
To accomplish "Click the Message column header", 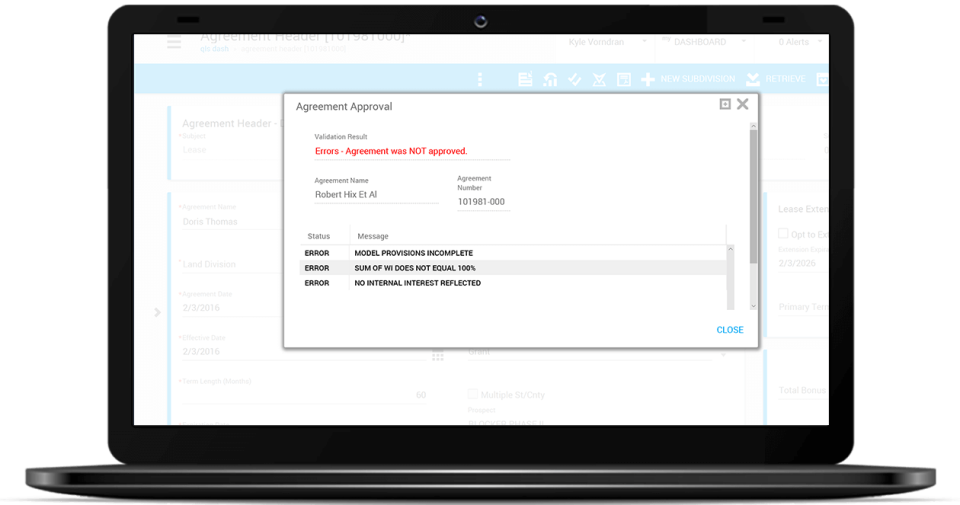I will [373, 236].
